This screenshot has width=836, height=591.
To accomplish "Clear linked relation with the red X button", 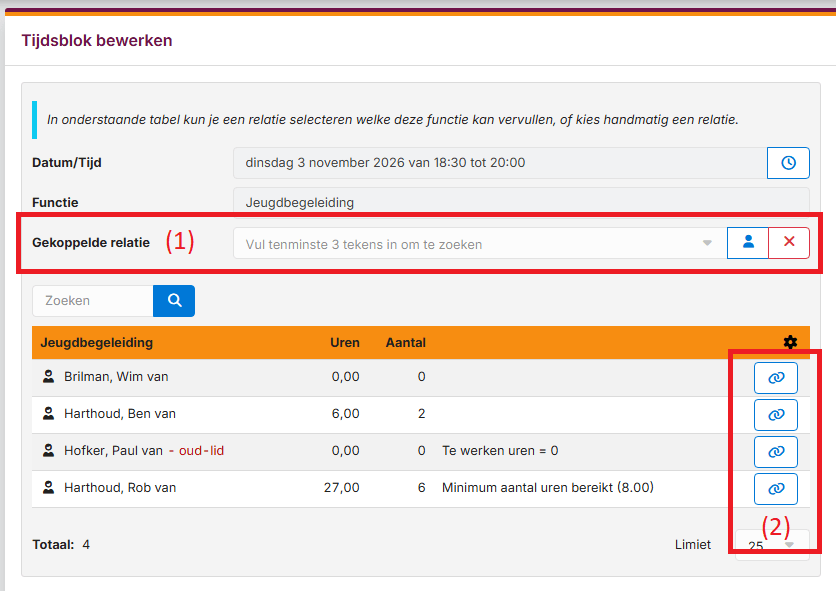I will tap(789, 243).
